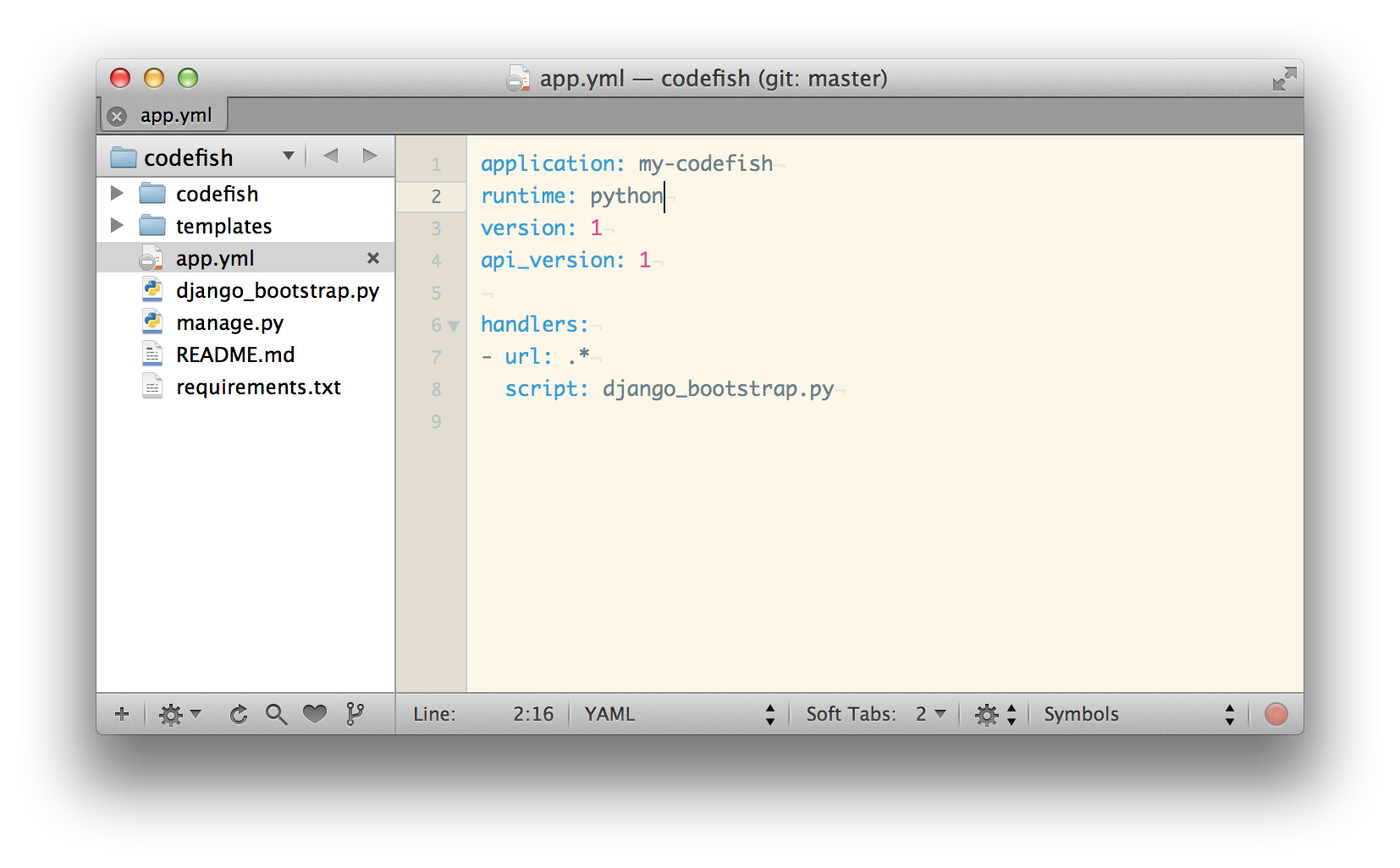Select the app.yml tab
This screenshot has width=1400, height=868.
164,115
